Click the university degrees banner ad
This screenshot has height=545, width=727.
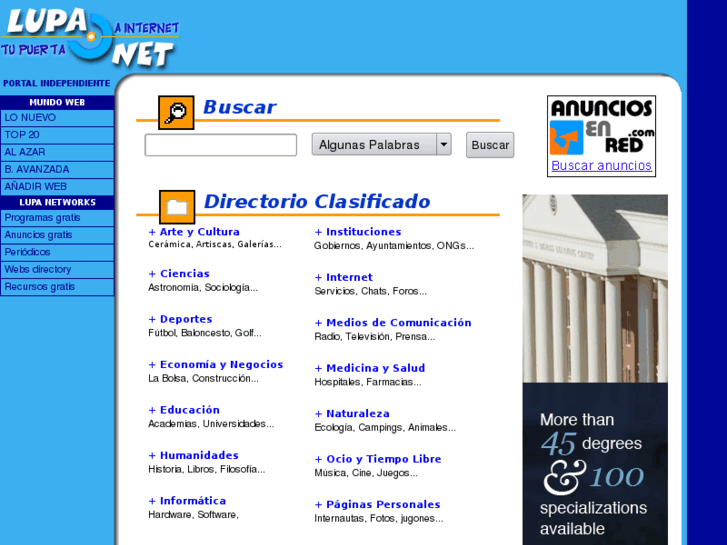coord(595,370)
